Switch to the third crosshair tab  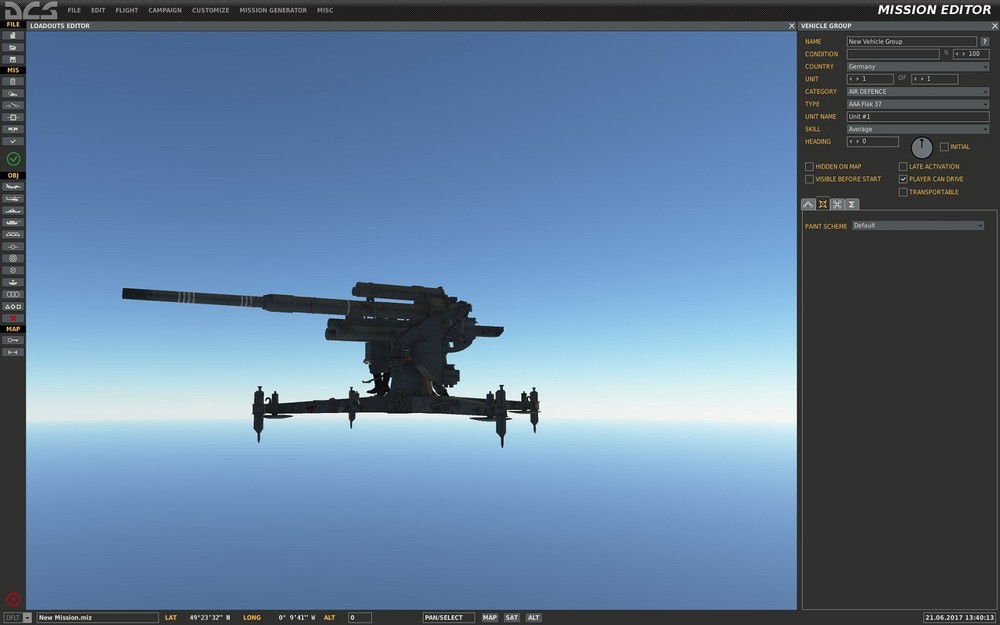click(x=837, y=204)
